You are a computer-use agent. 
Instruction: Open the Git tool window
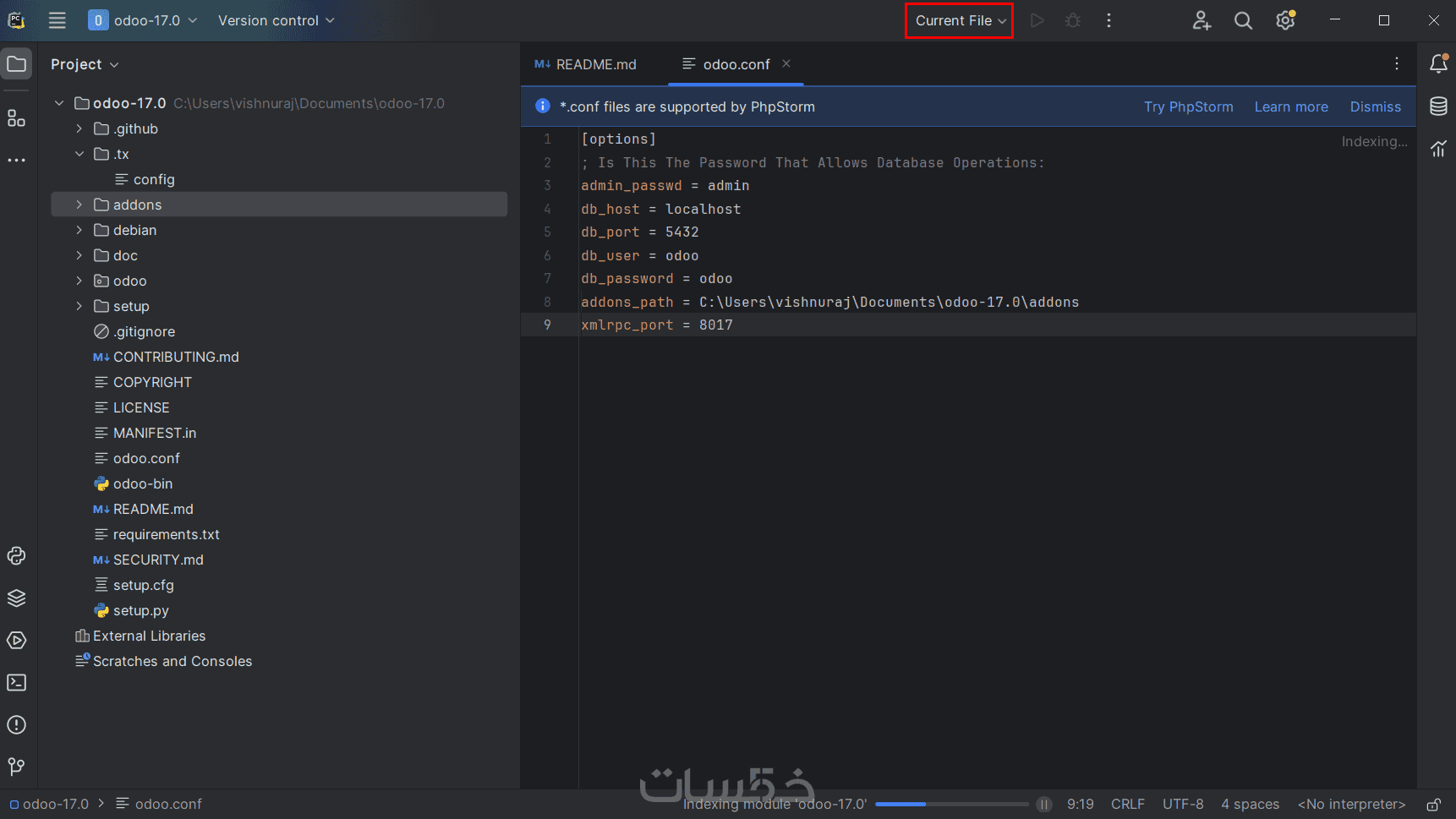coord(17,767)
